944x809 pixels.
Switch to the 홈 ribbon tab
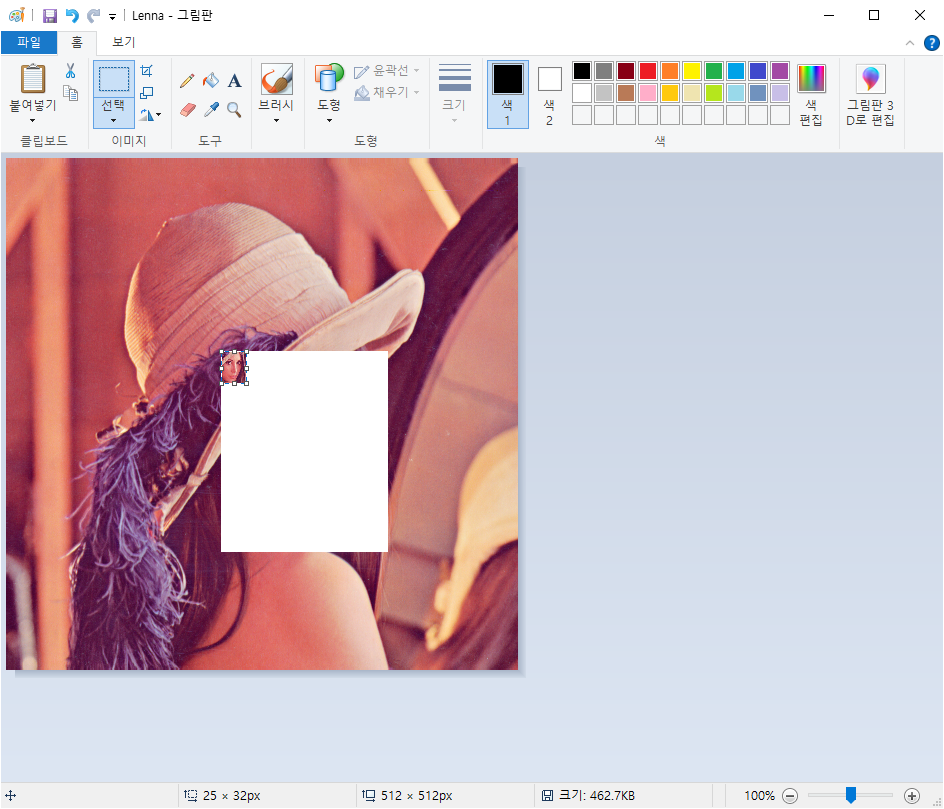[x=76, y=42]
